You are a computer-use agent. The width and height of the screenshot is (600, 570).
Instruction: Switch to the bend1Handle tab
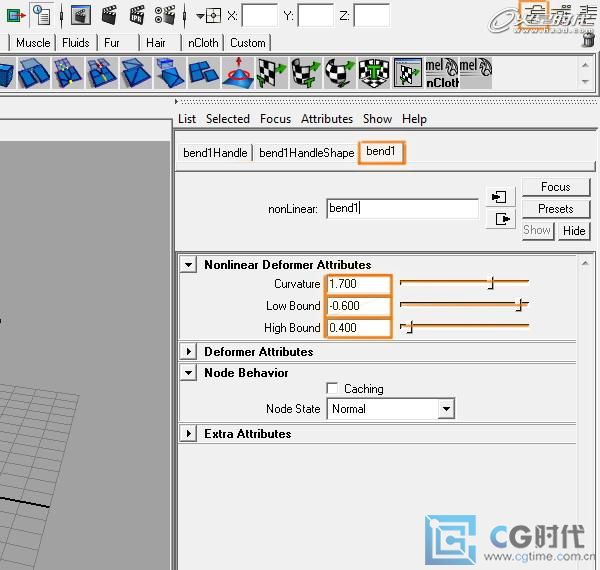pos(215,153)
